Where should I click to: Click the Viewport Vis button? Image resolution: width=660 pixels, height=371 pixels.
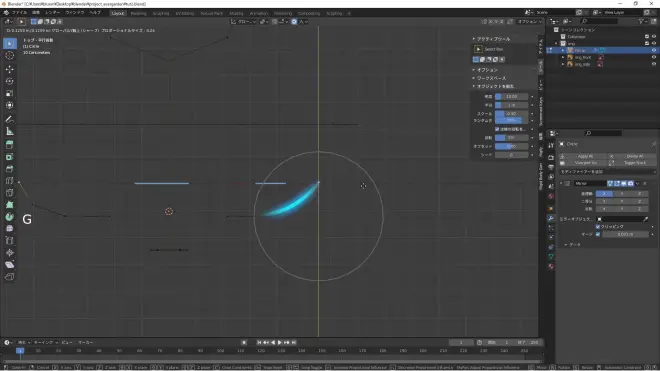(x=585, y=163)
